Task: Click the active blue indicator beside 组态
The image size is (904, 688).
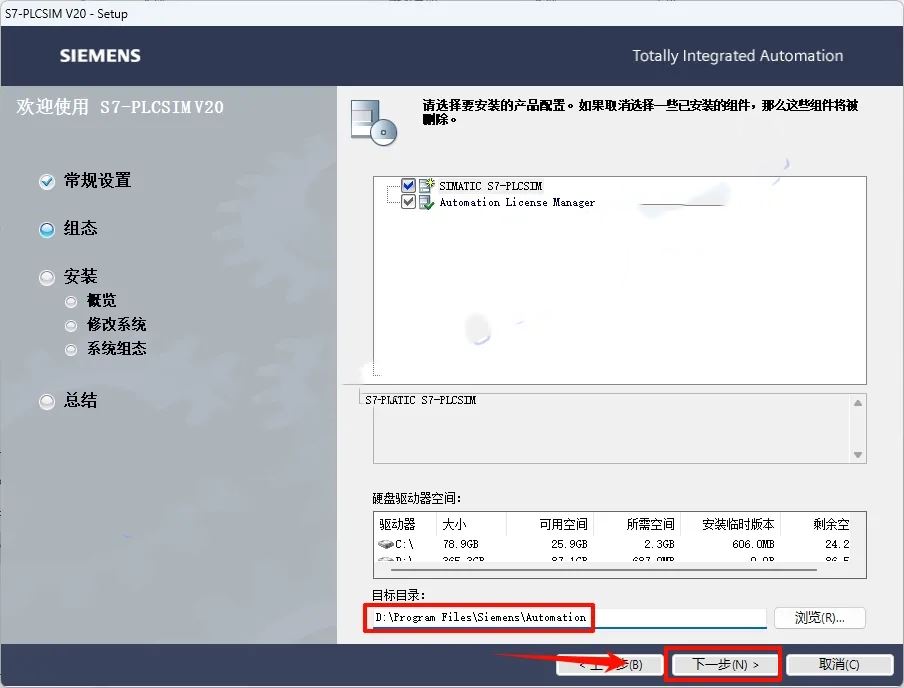Action: tap(47, 230)
